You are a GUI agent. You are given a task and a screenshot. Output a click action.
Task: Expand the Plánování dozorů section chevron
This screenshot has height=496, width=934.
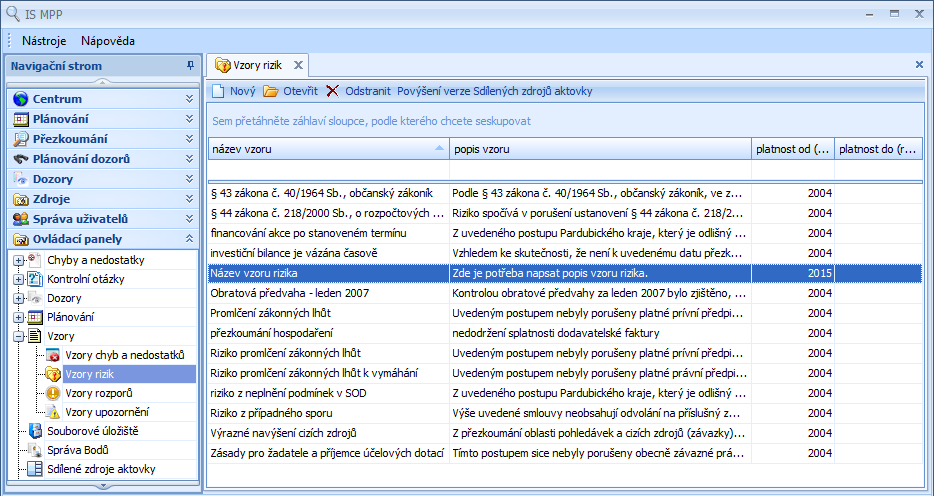[189, 159]
